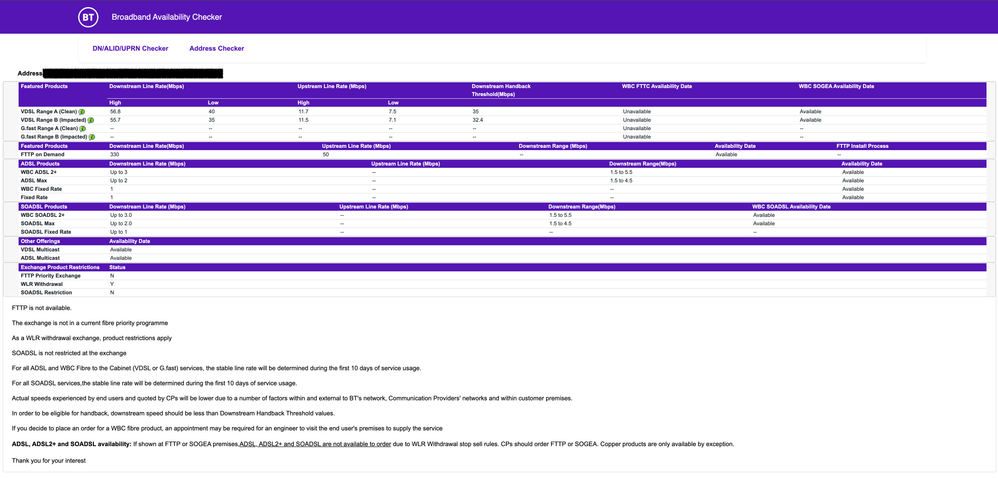Select the Address label text
998x478 pixels.
[30, 73]
